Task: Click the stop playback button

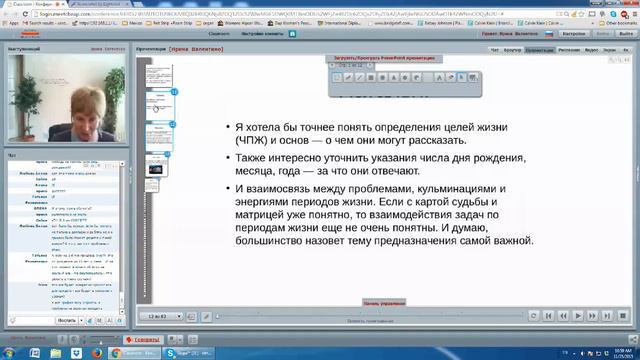Action: pyautogui.click(x=622, y=316)
